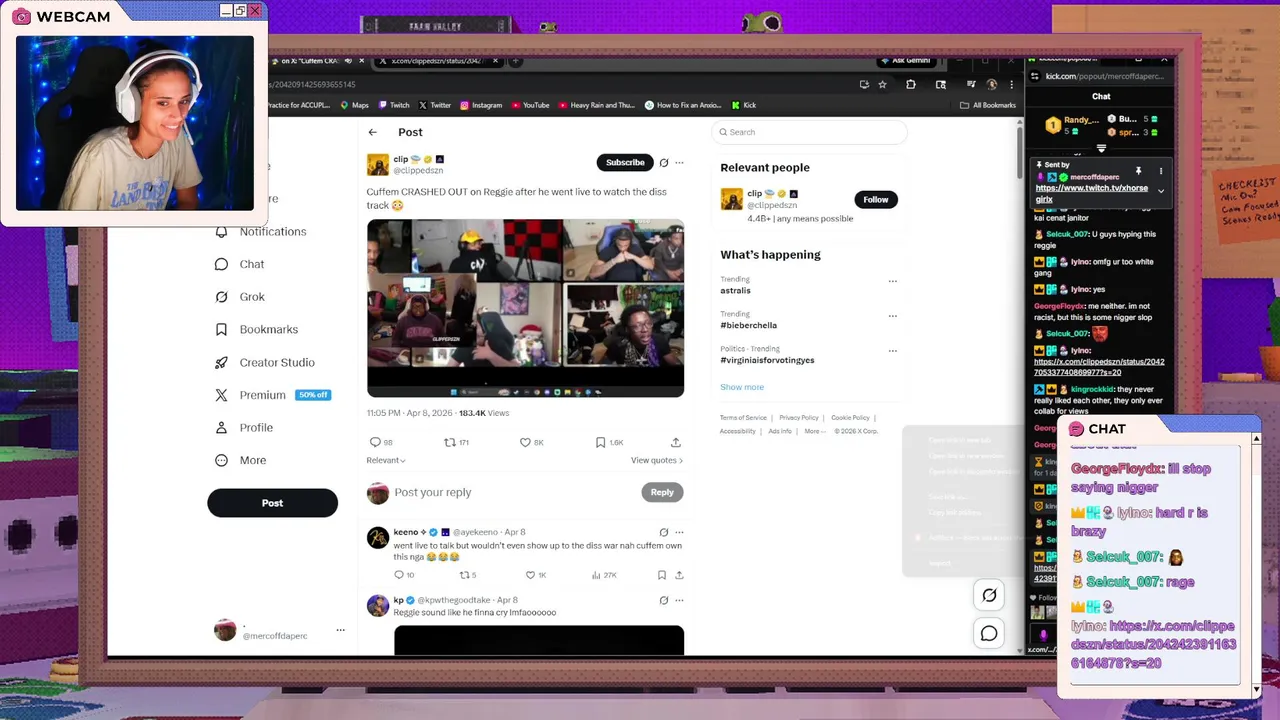Click the Ask Gemini button

pos(906,61)
